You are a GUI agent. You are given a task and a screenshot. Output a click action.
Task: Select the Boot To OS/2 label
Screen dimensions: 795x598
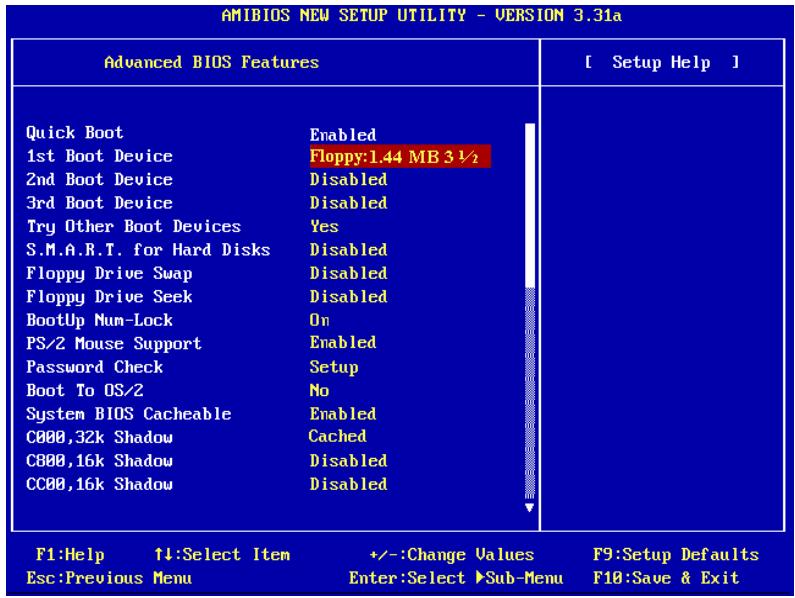(x=85, y=390)
